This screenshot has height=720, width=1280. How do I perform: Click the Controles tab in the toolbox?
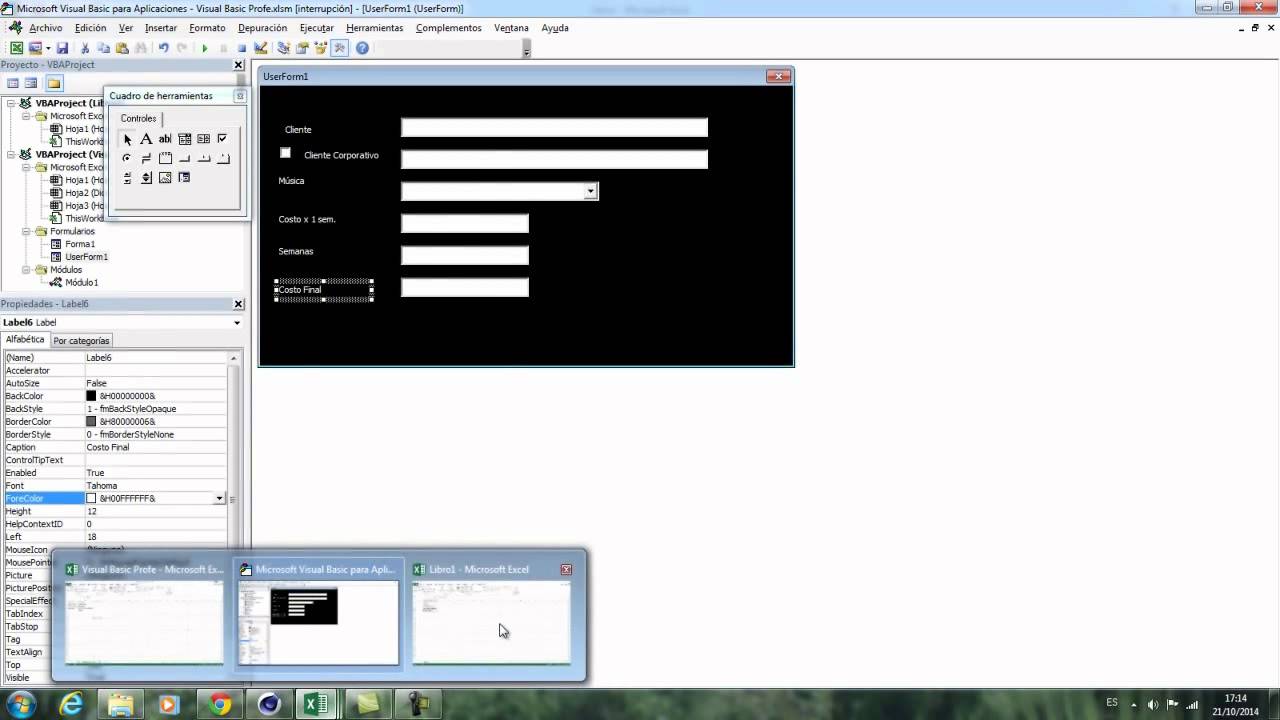coord(138,118)
